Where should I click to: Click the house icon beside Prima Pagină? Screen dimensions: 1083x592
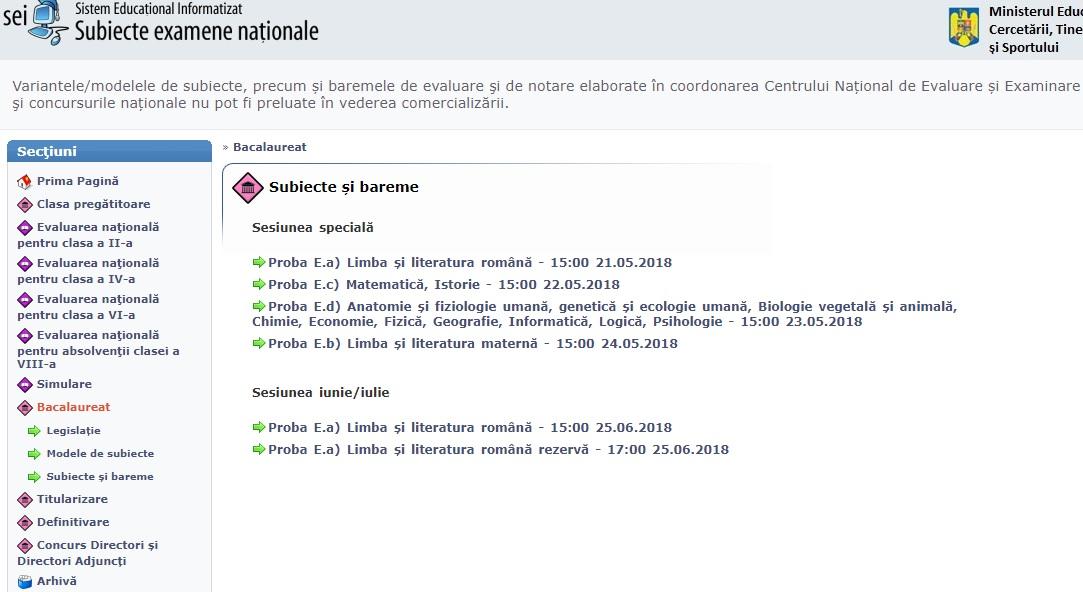pyautogui.click(x=25, y=182)
